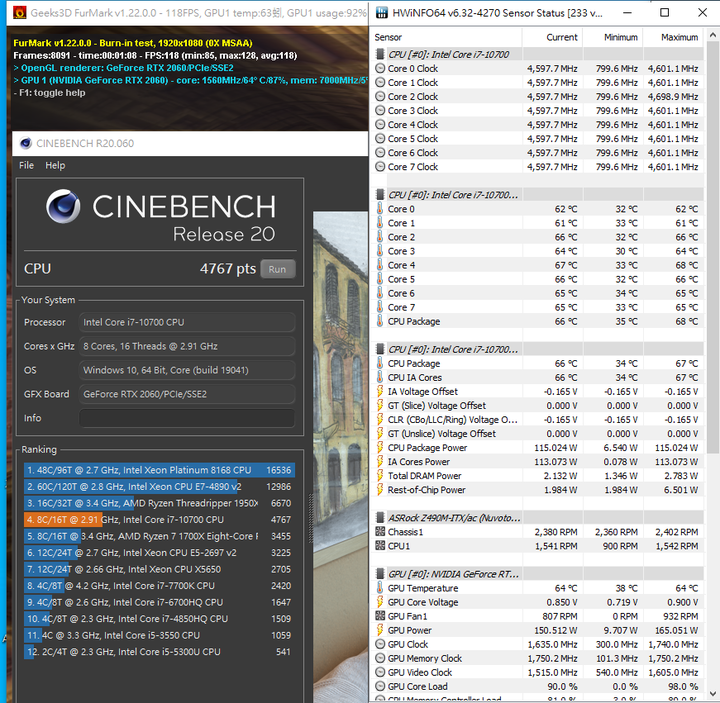Maximize the HWiNFO64 window
Screen dimensions: 720x703
pyautogui.click(x=664, y=13)
